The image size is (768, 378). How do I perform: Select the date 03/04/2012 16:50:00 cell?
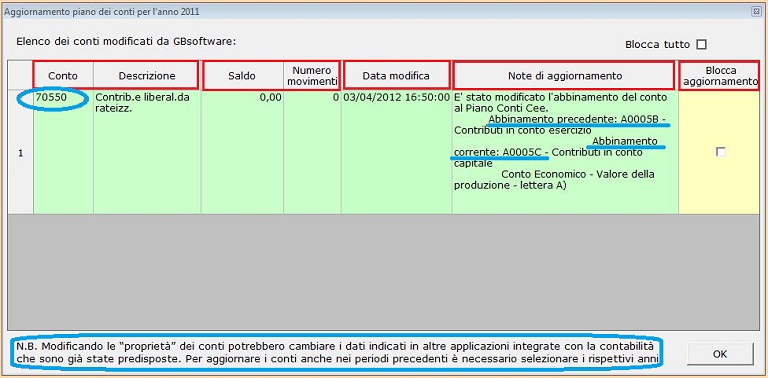(x=396, y=152)
